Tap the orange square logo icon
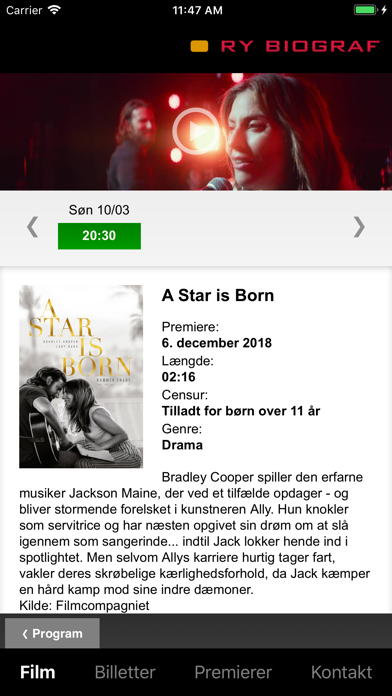 (199, 46)
